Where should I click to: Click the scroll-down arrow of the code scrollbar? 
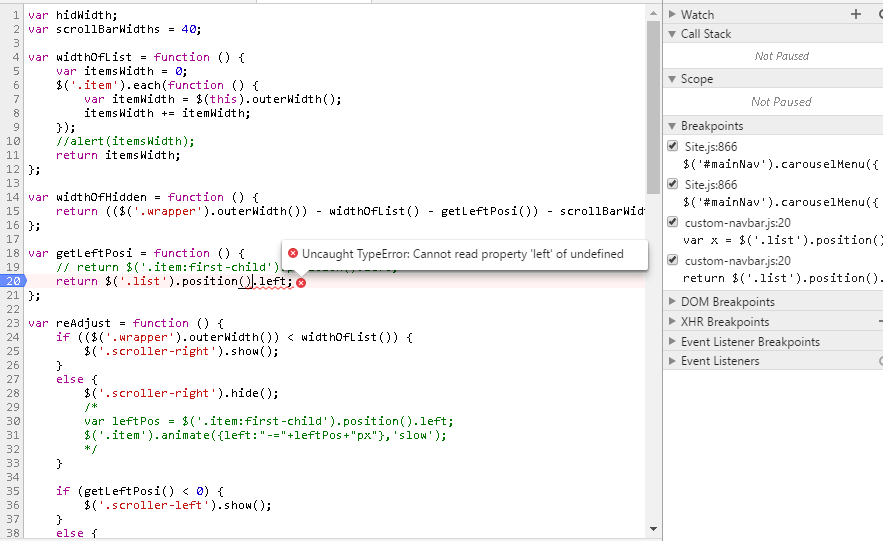[653, 529]
